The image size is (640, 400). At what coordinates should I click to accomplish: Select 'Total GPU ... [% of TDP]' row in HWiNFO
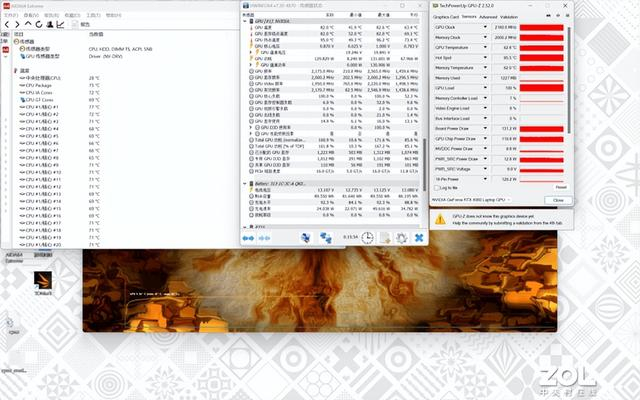click(x=334, y=146)
